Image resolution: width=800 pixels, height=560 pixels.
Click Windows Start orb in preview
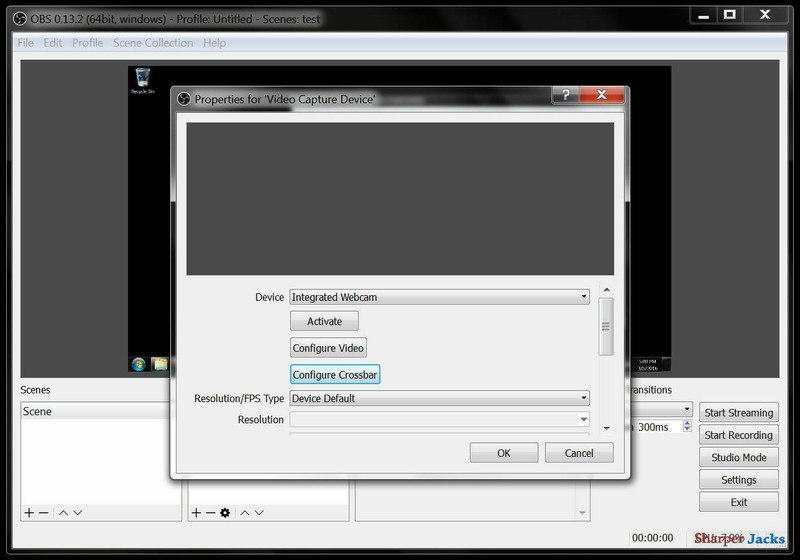point(138,364)
